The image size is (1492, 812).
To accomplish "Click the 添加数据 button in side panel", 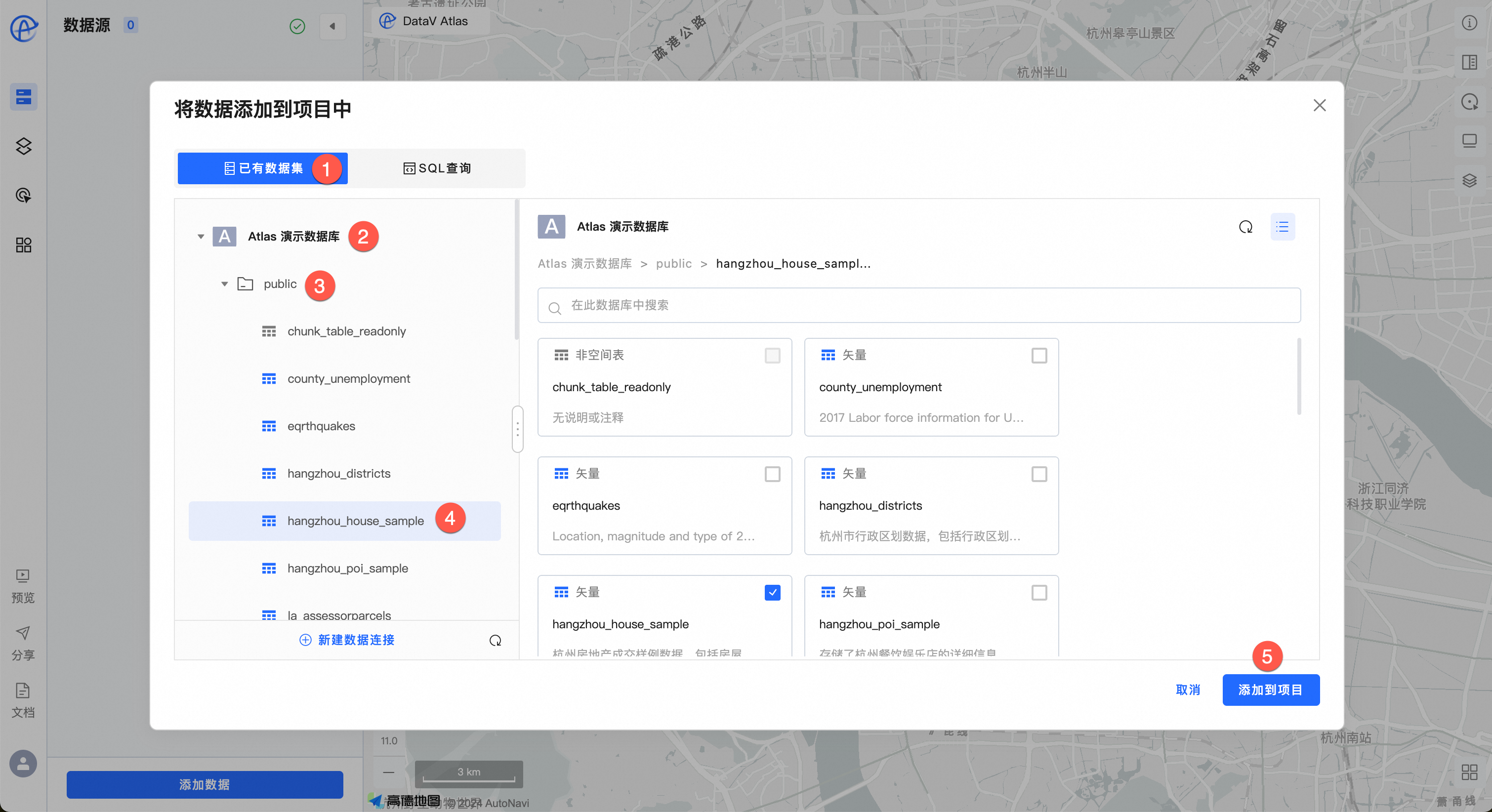I will click(x=205, y=785).
